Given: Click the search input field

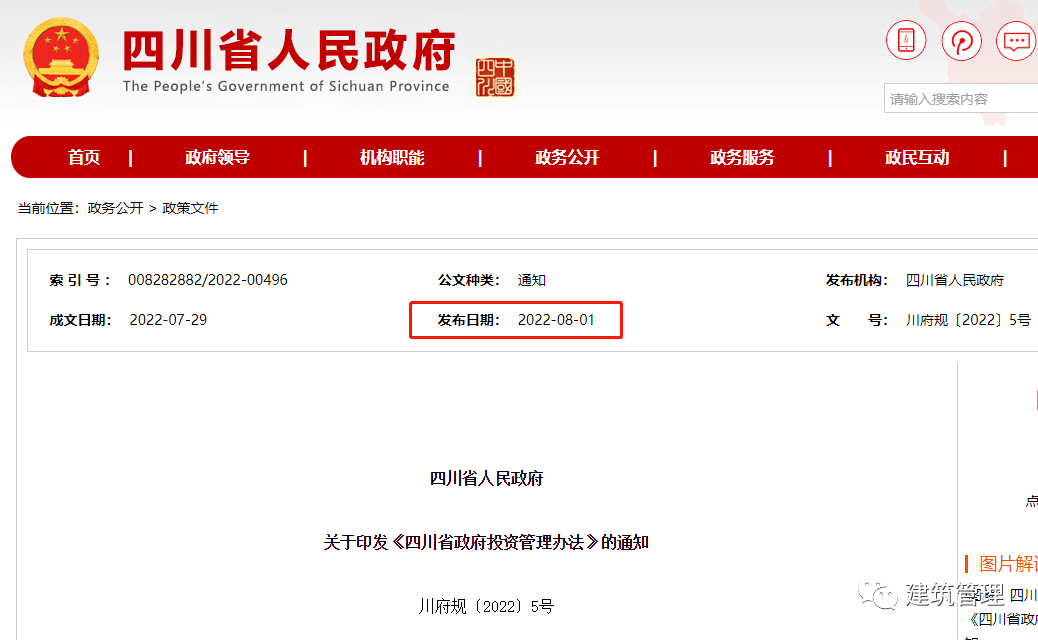Looking at the screenshot, I should pyautogui.click(x=960, y=99).
